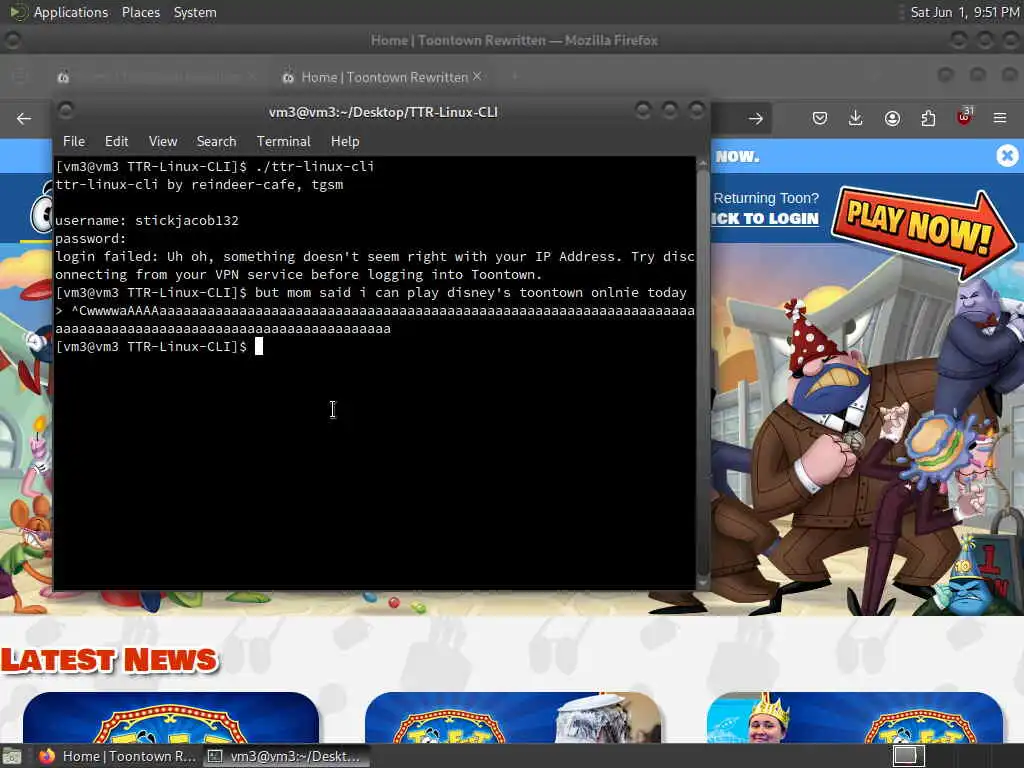Open Firefox downloads icon
The height and width of the screenshot is (768, 1024).
pyautogui.click(x=856, y=118)
